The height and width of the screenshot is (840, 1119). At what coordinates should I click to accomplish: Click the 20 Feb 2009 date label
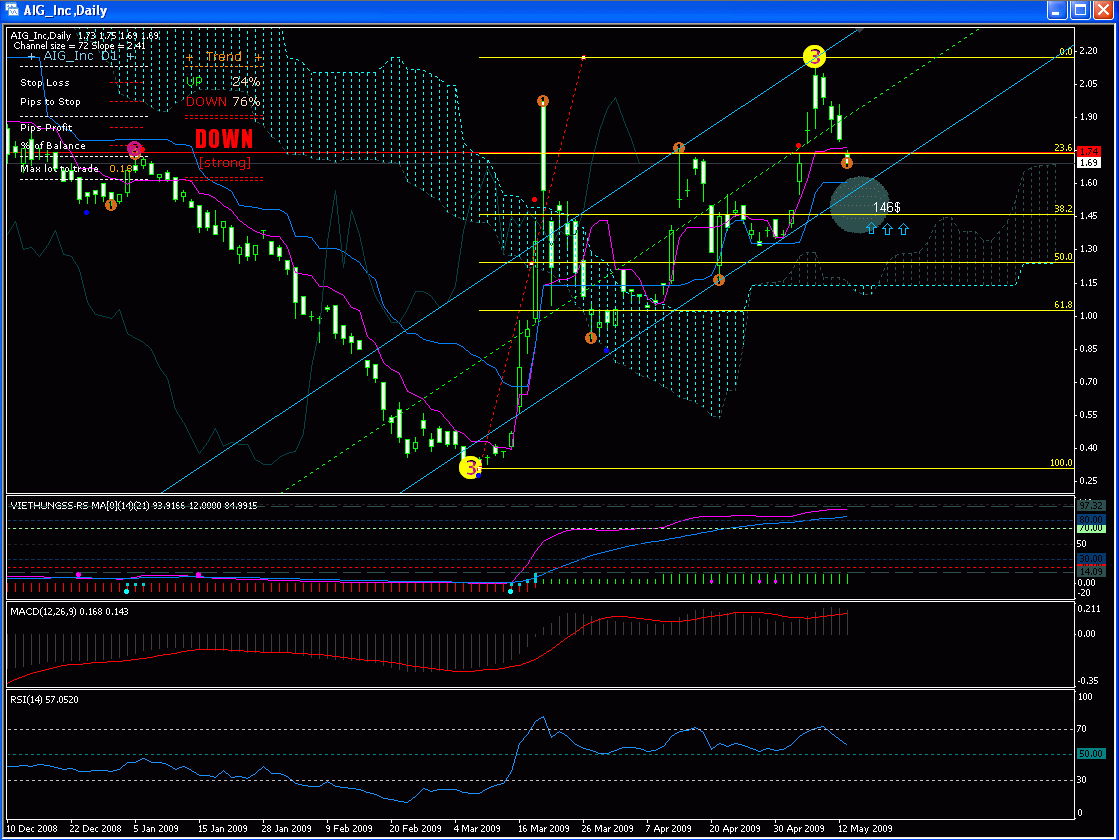tap(415, 829)
